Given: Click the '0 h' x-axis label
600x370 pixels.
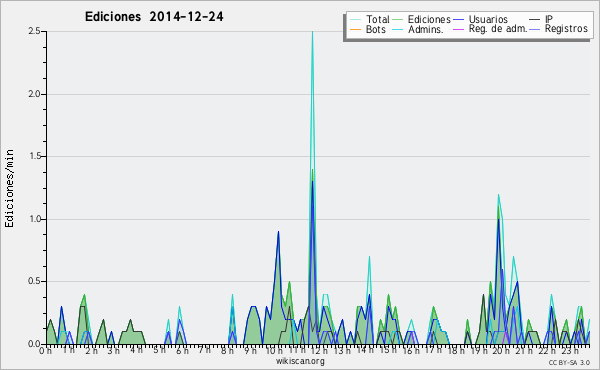Looking at the screenshot, I should click(x=46, y=350).
